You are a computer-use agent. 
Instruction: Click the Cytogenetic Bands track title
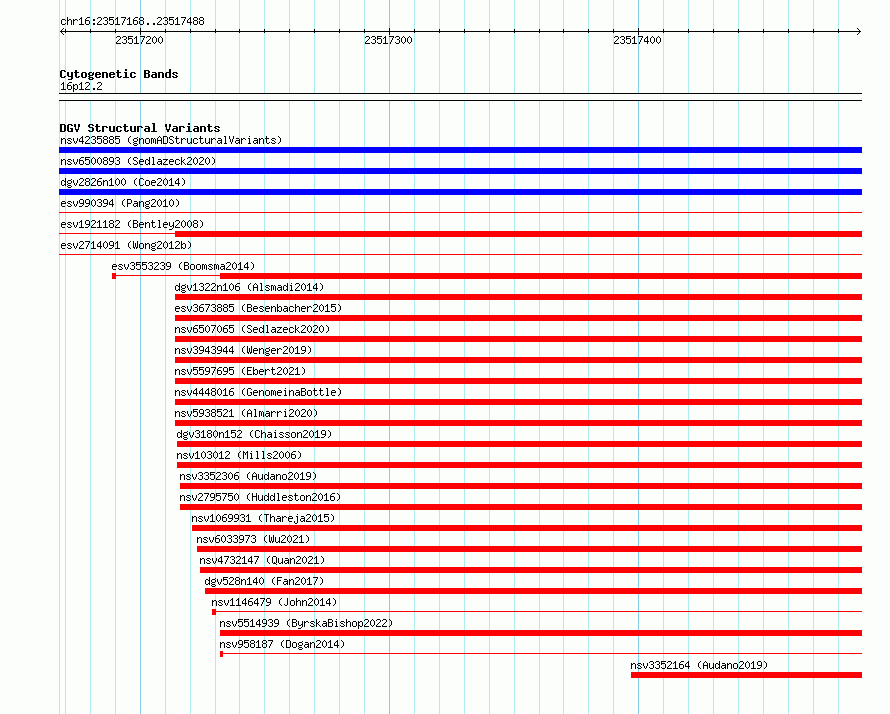pos(119,74)
